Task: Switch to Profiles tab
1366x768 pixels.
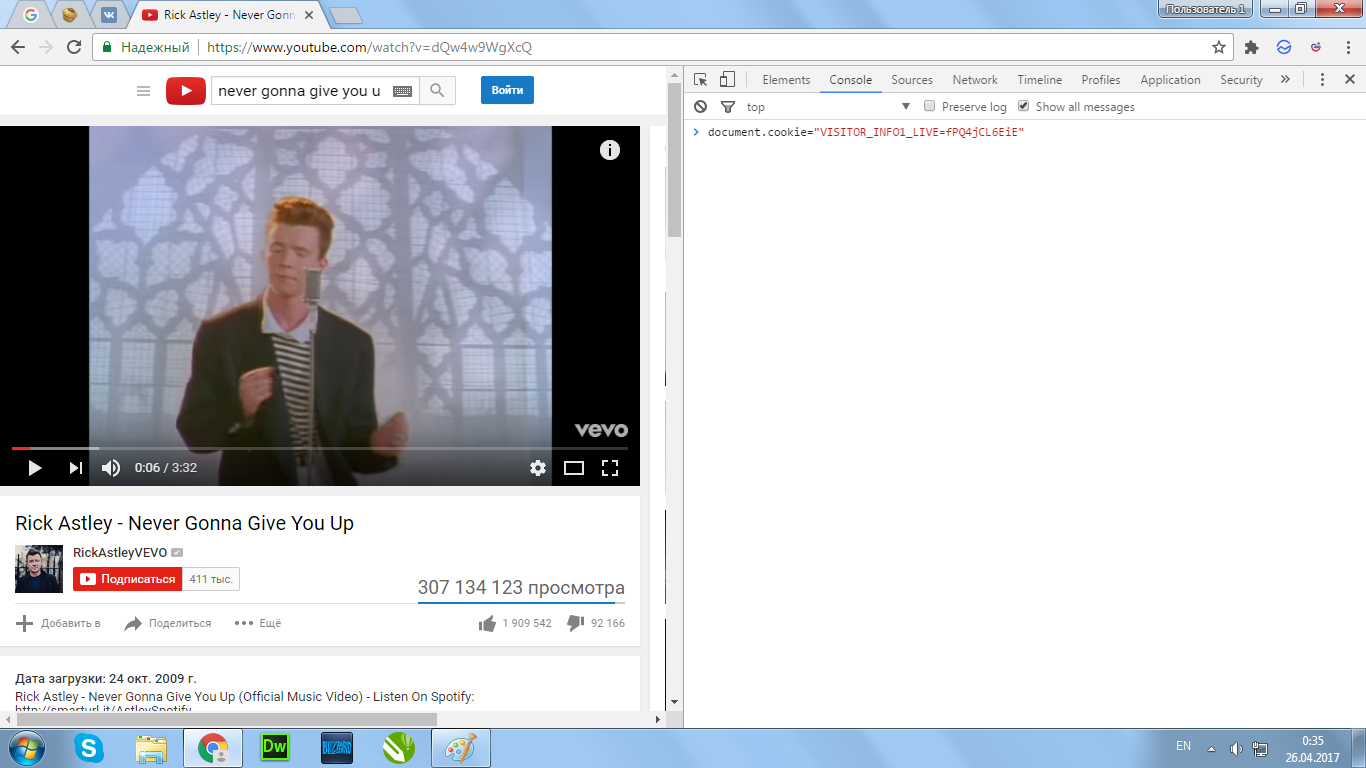Action: (1101, 80)
